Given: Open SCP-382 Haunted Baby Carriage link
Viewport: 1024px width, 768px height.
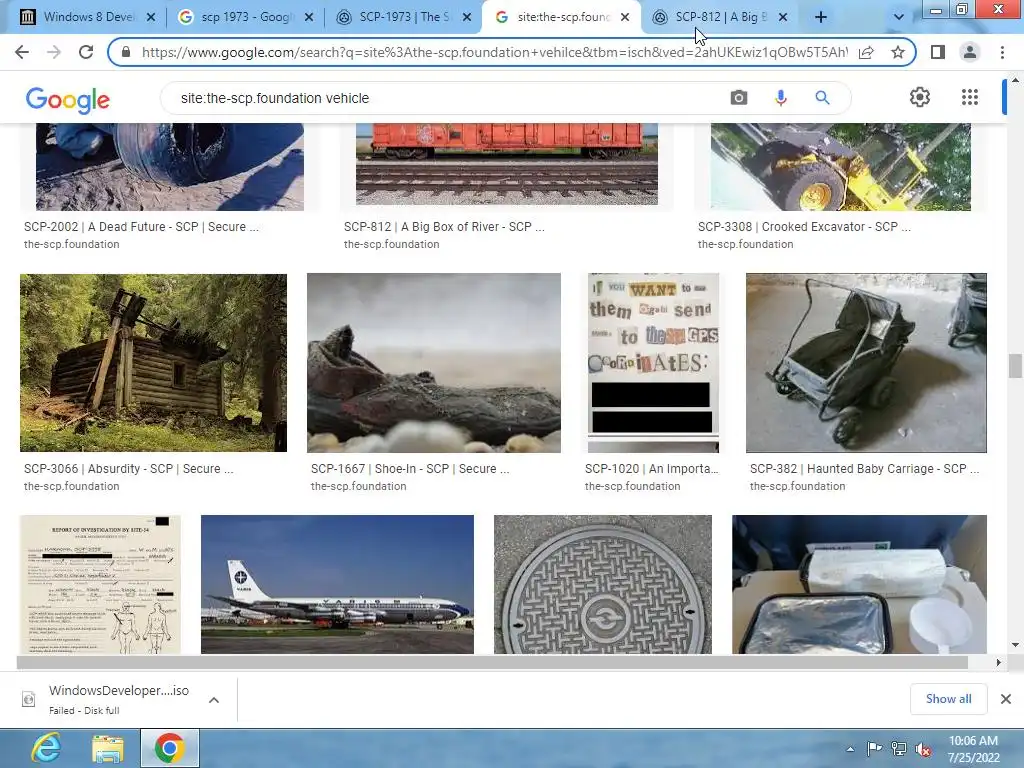Looking at the screenshot, I should point(865,469).
